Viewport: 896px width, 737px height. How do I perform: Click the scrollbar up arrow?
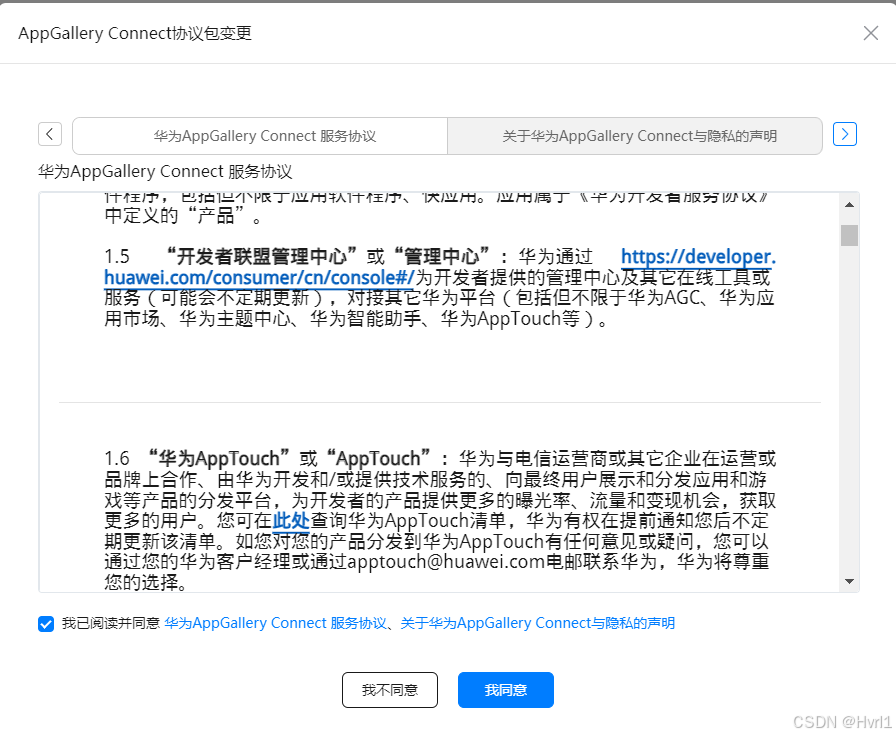850,205
